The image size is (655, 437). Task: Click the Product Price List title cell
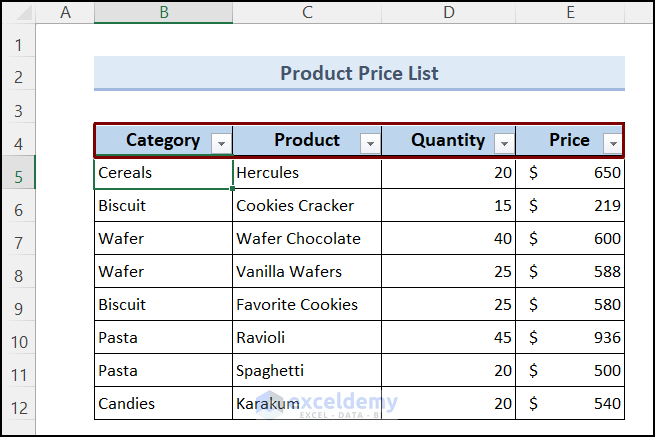click(x=359, y=73)
